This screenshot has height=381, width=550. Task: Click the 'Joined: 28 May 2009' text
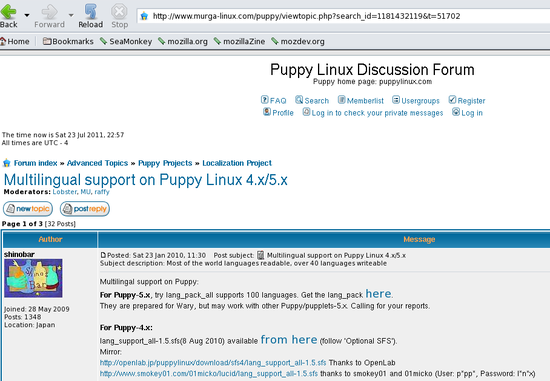[37, 309]
